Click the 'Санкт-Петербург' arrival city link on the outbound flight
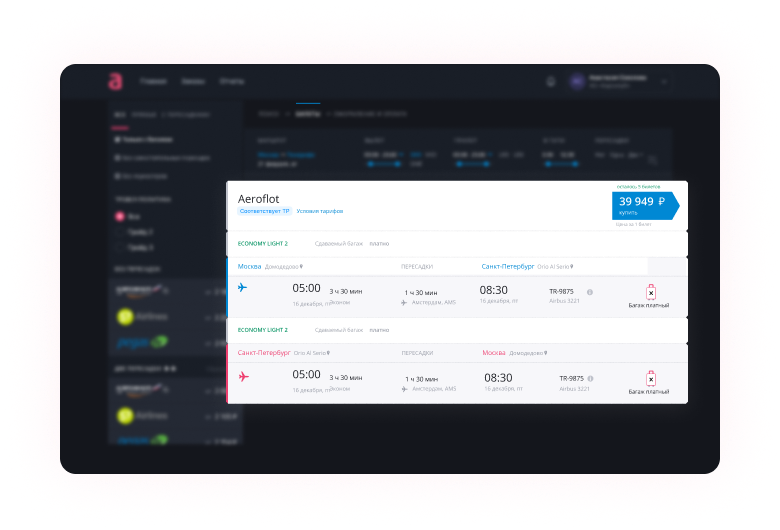This screenshot has width=780, height=530. tap(508, 267)
